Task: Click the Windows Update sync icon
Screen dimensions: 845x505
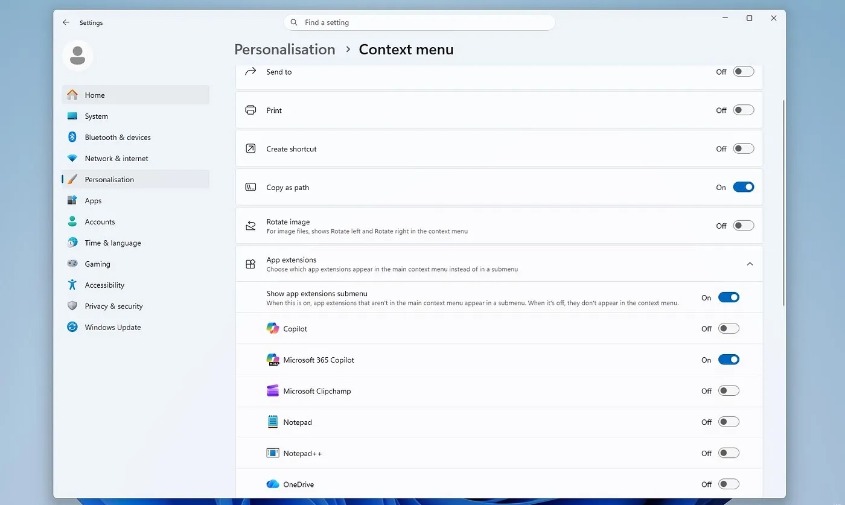Action: pos(72,327)
